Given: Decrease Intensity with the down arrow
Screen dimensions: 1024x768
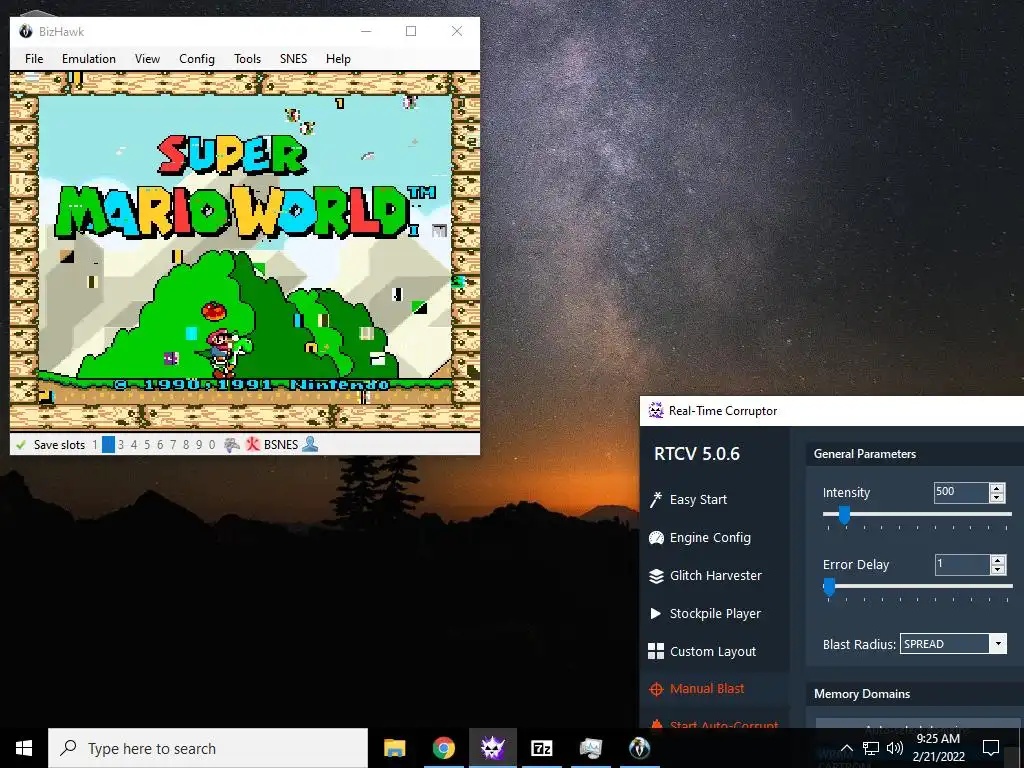Looking at the screenshot, I should pos(997,498).
